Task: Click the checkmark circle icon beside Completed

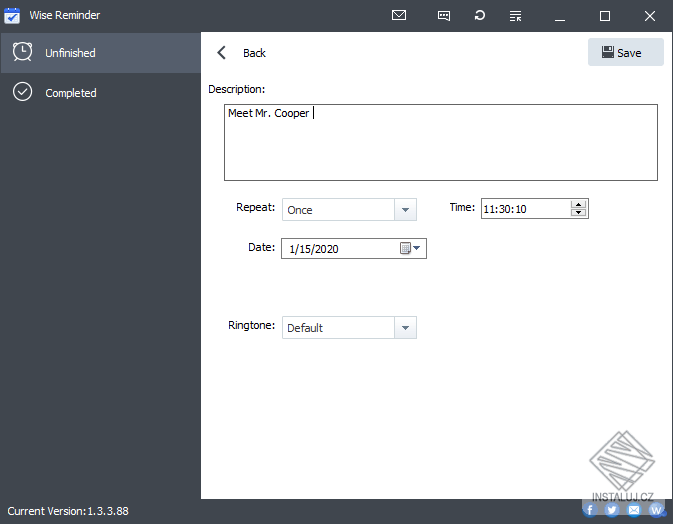Action: point(22,92)
